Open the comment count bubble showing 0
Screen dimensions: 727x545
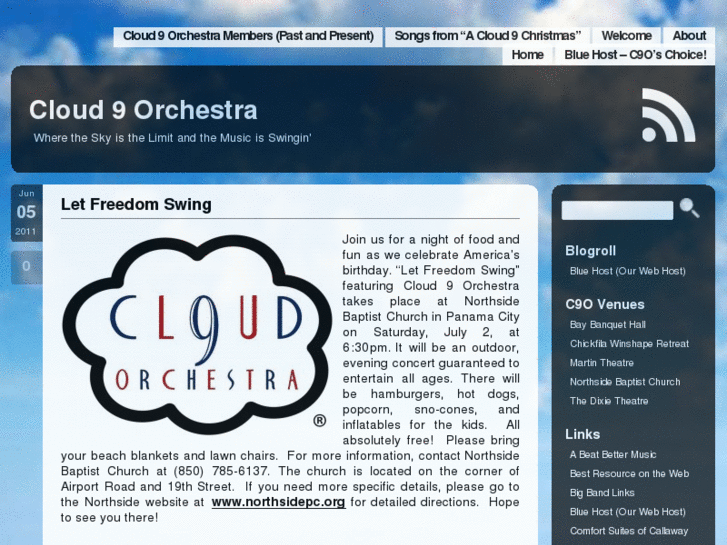26,267
